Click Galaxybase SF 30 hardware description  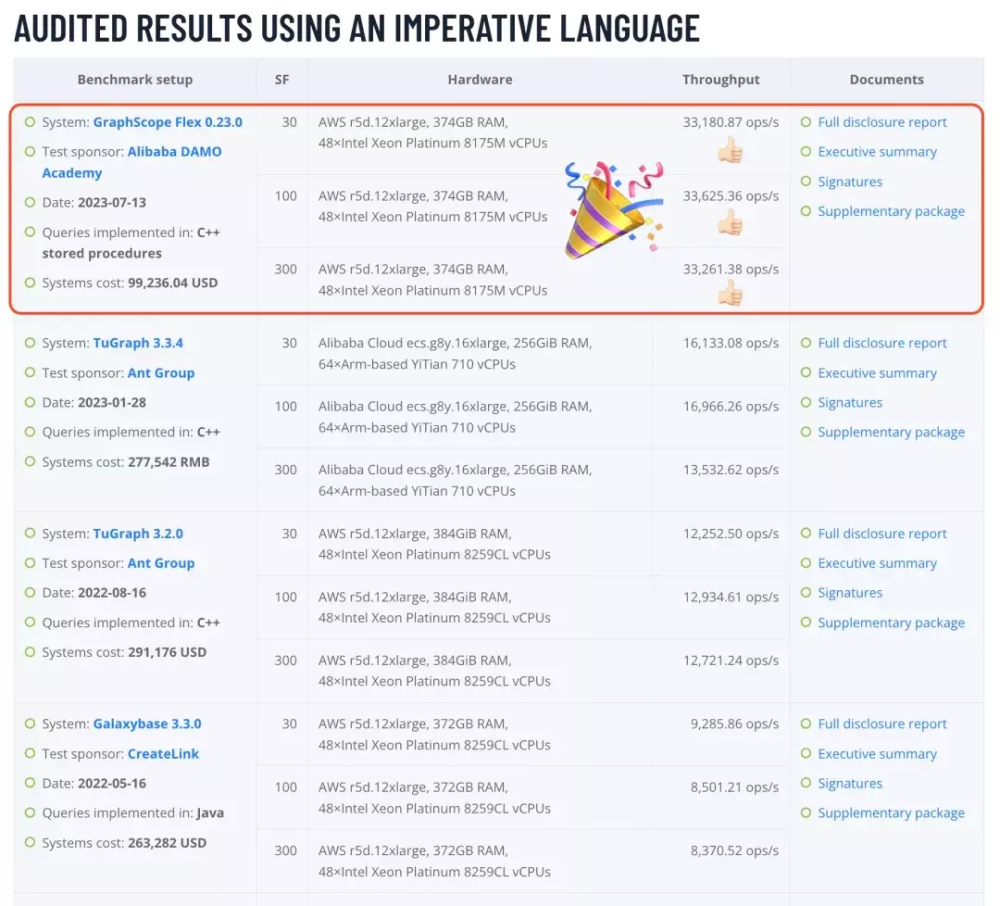point(434,734)
